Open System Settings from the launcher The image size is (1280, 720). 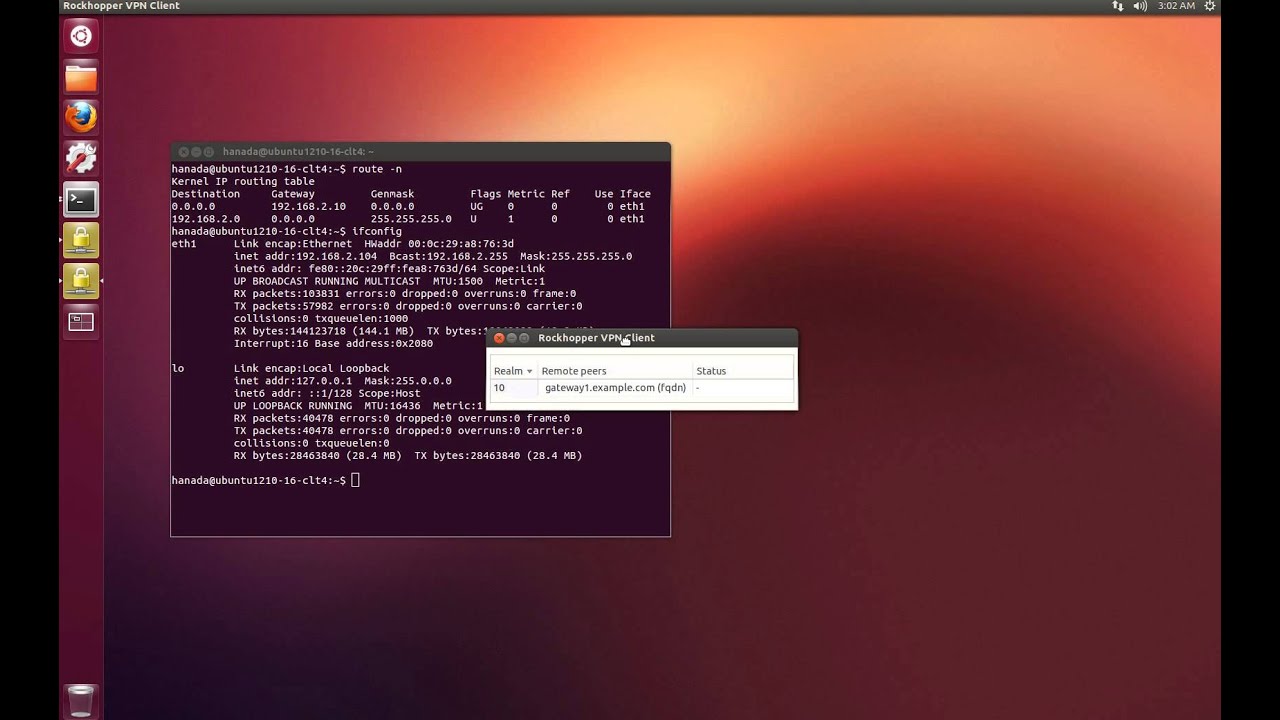pos(81,158)
